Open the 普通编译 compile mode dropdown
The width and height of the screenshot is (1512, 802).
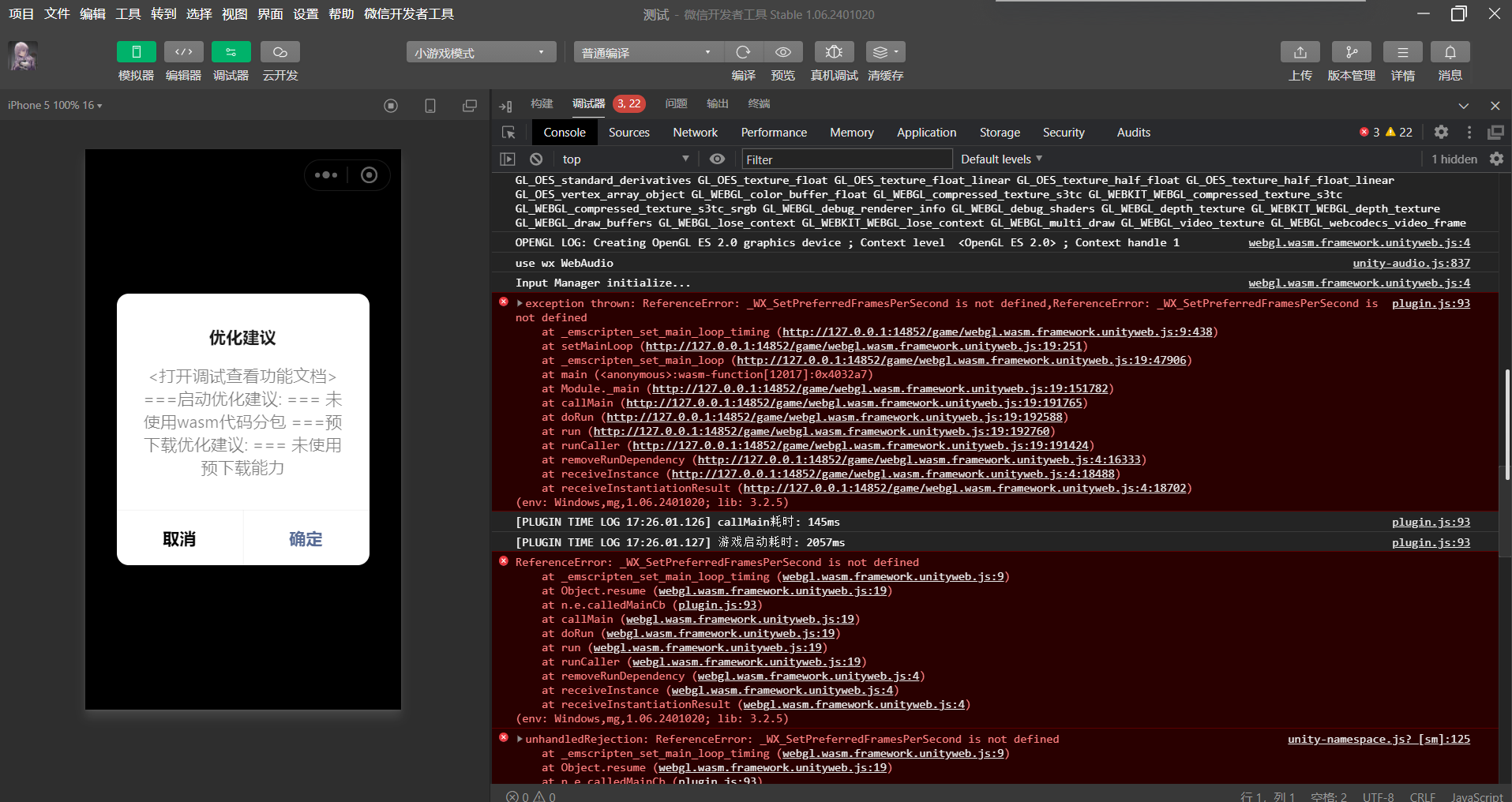[x=647, y=53]
